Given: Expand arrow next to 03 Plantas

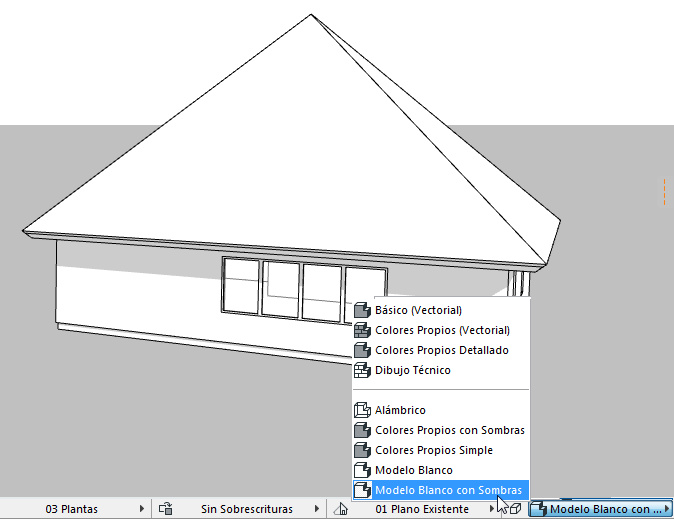Looking at the screenshot, I should point(142,509).
